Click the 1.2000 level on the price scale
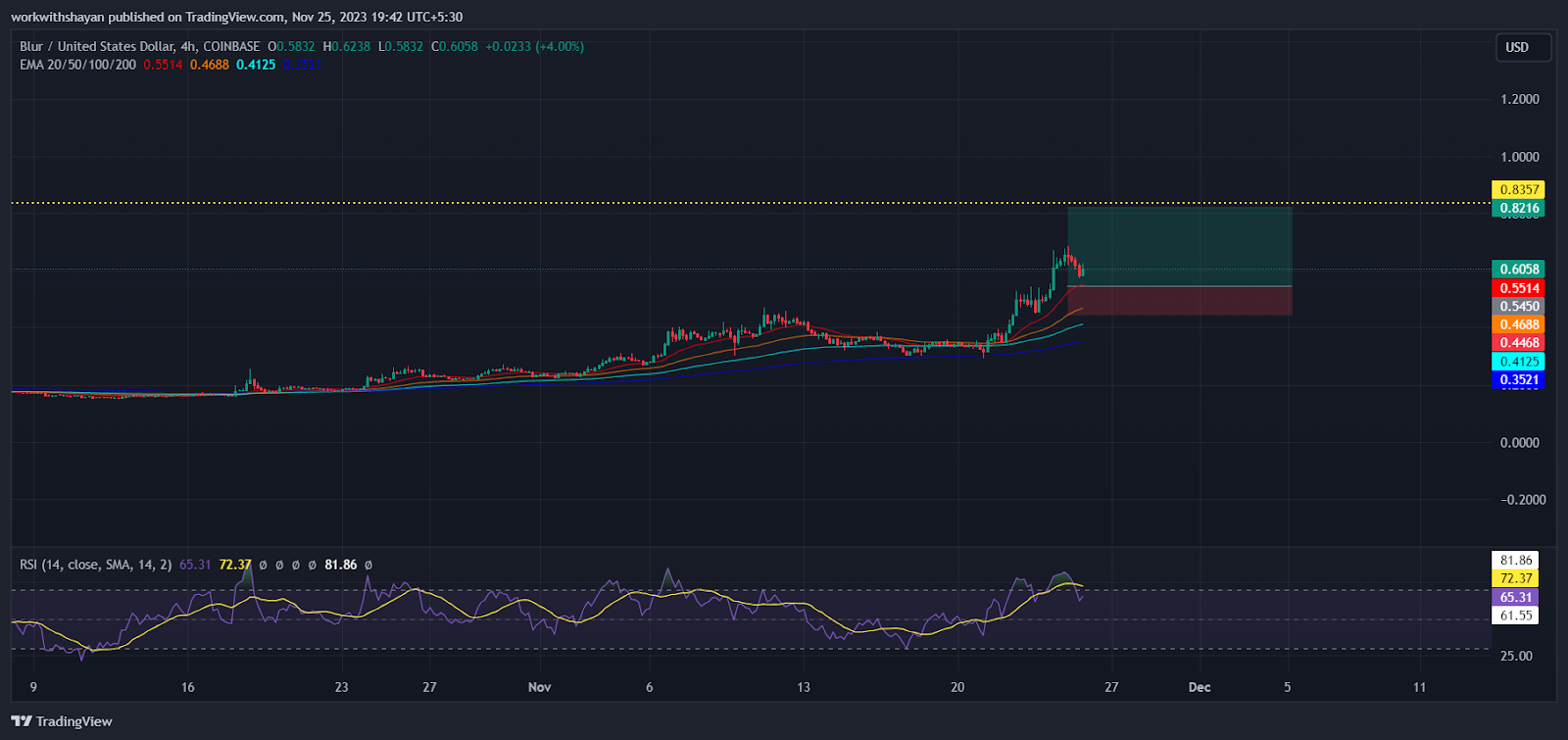The width and height of the screenshot is (1568, 740). point(1519,99)
